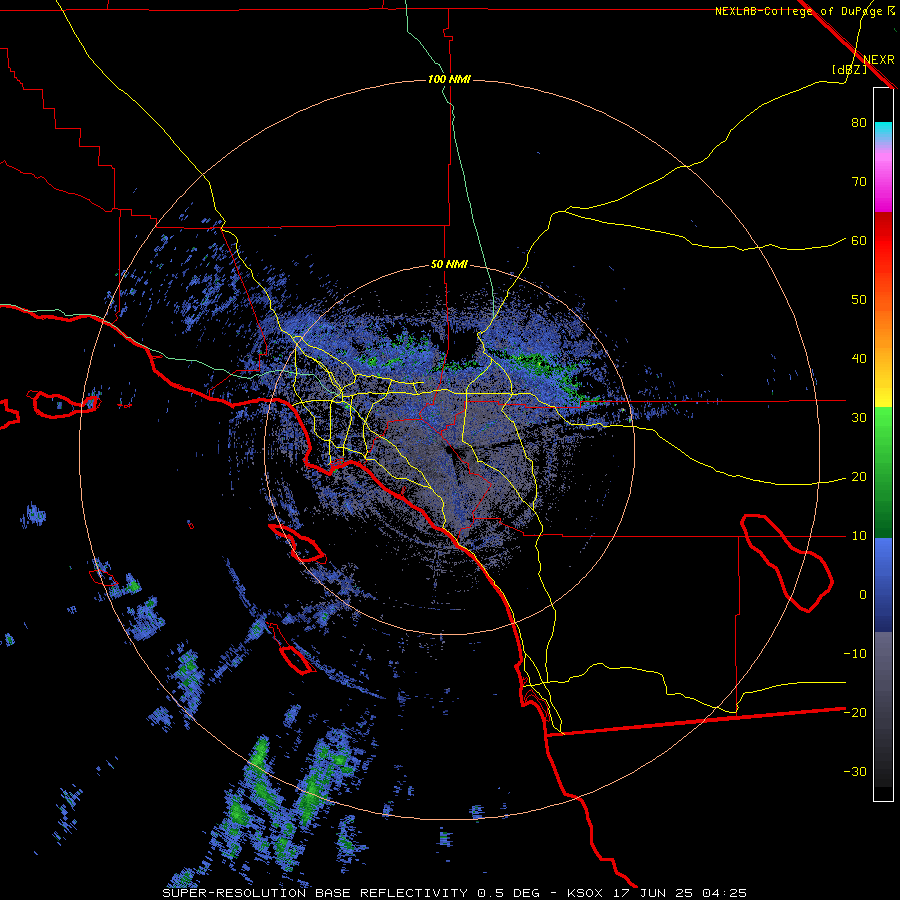Select the NEXLAB-College of DuPage credit text
The height and width of the screenshot is (900, 900).
click(800, 11)
